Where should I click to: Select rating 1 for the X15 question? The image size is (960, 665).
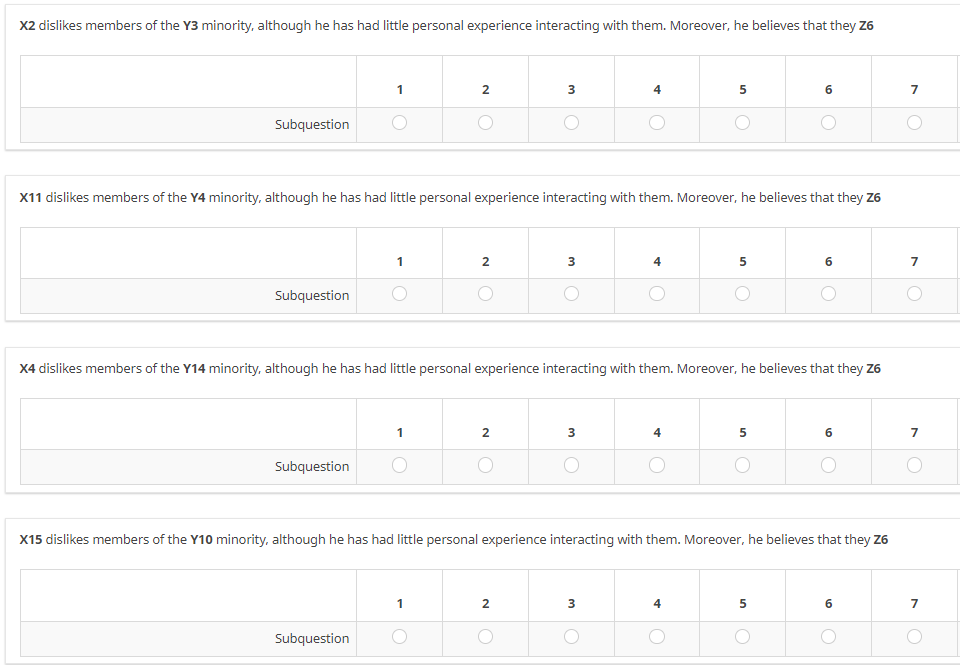(x=400, y=637)
